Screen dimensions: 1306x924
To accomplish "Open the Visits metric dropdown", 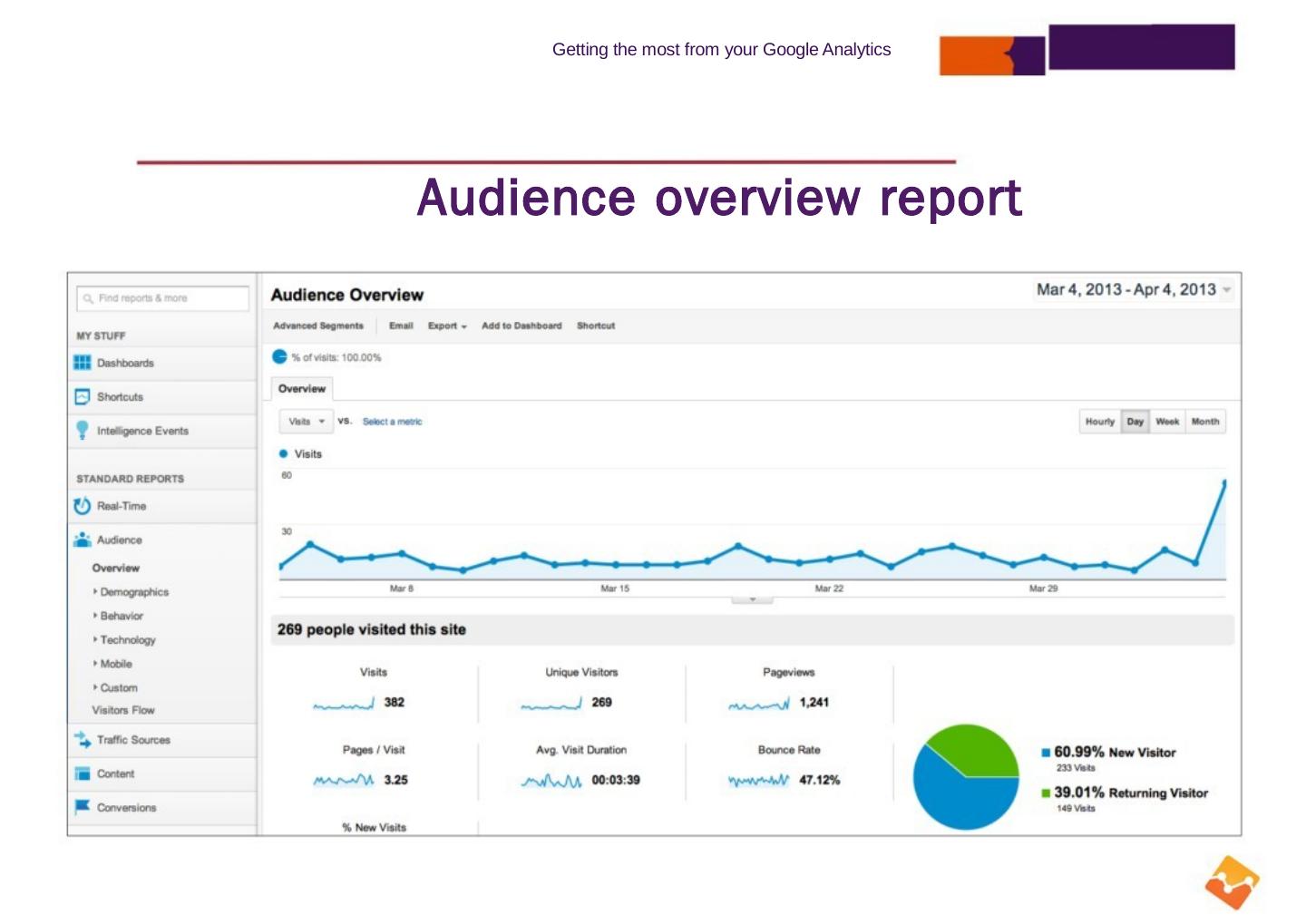I will (306, 422).
